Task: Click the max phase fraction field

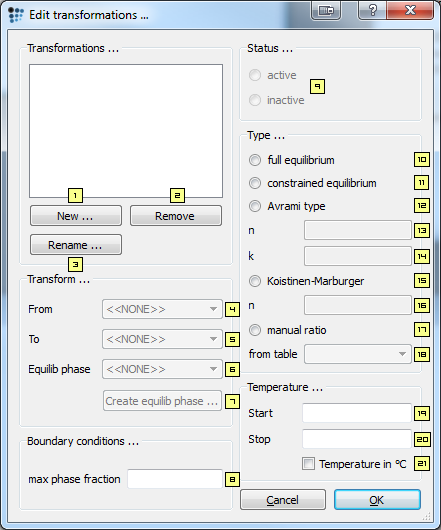Action: click(x=175, y=479)
